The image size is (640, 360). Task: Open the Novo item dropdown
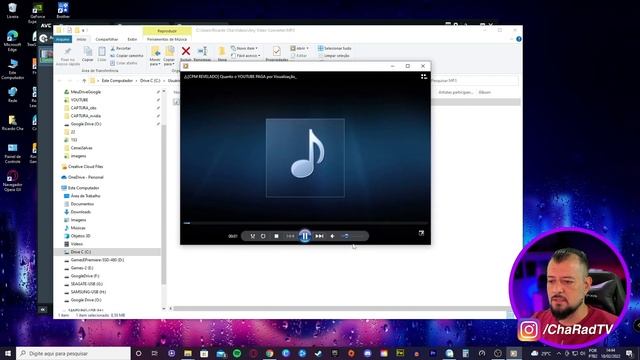[x=244, y=48]
